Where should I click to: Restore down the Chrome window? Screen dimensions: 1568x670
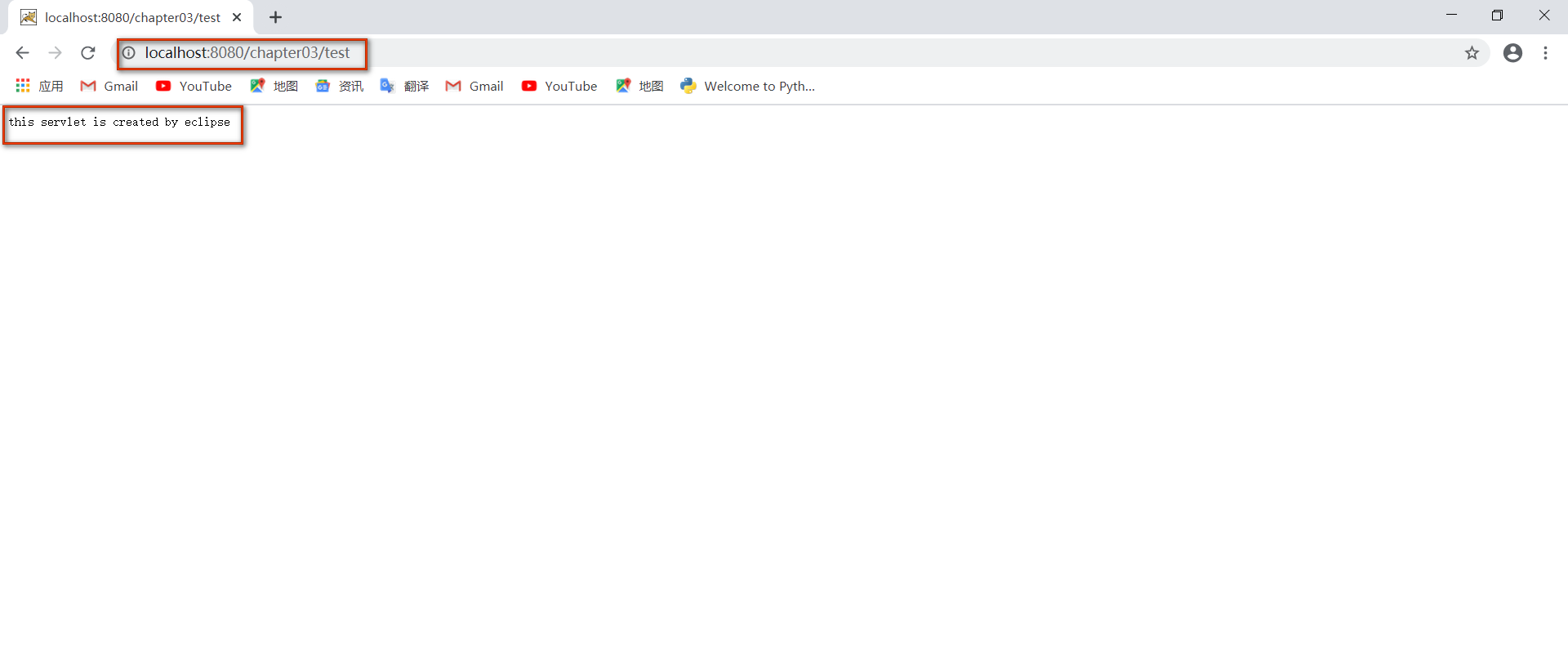[1497, 16]
